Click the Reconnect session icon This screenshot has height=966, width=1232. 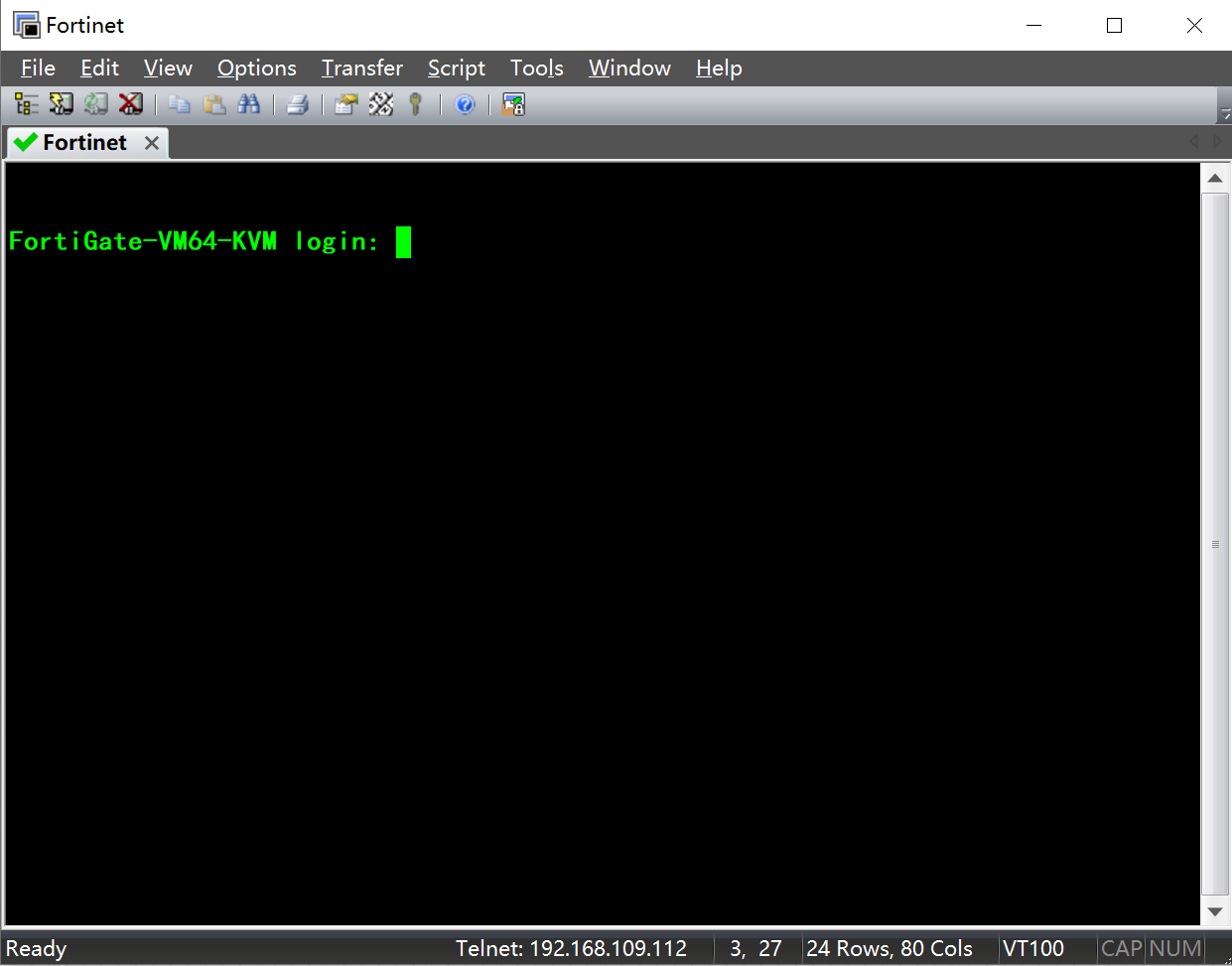pos(96,104)
